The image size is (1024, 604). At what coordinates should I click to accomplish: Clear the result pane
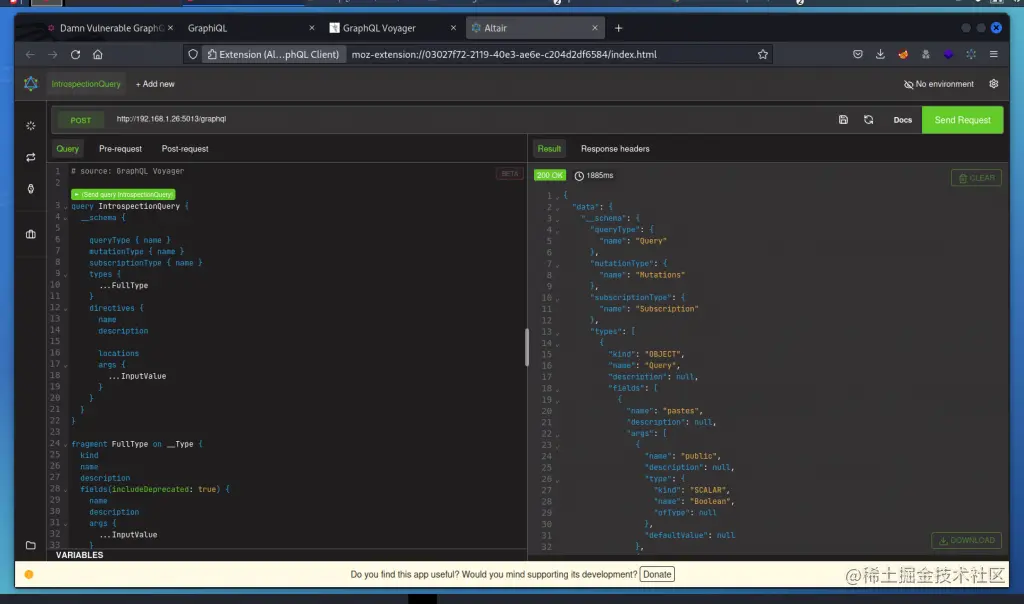coord(976,178)
